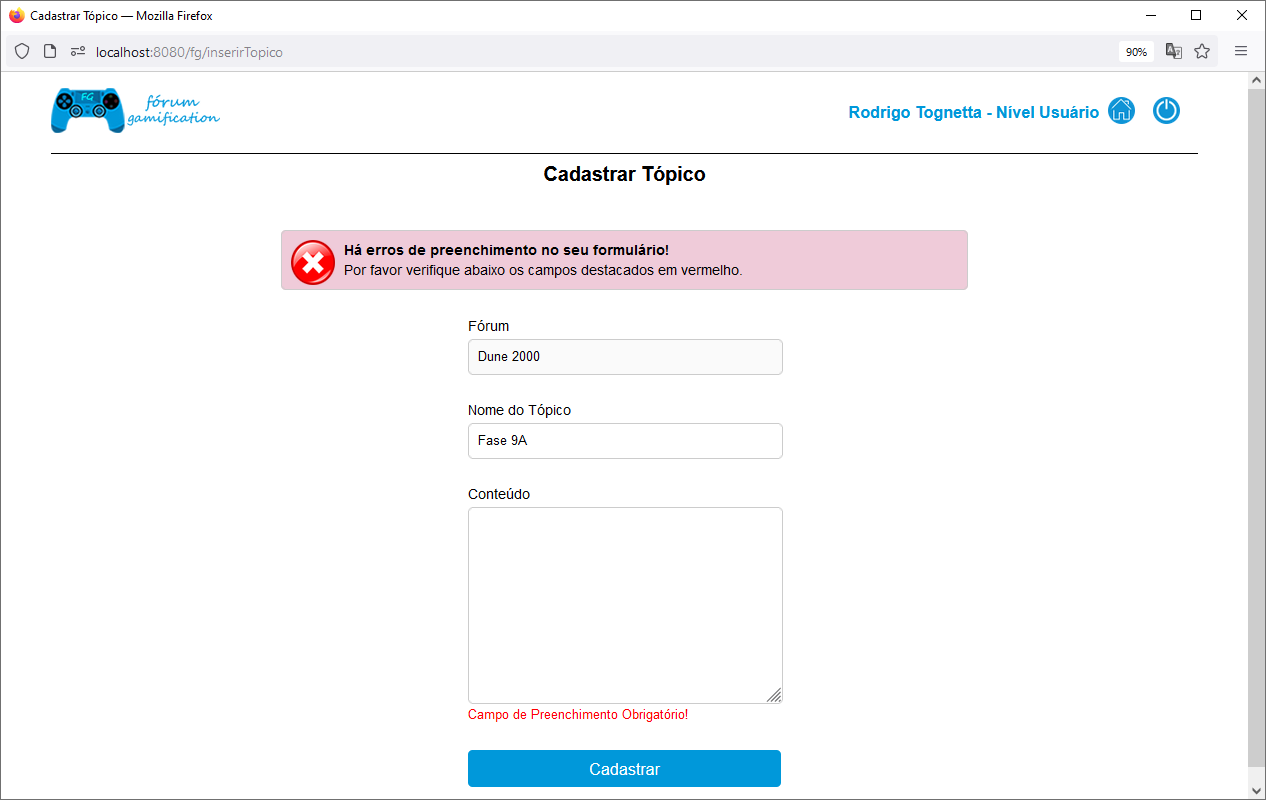Image resolution: width=1266 pixels, height=800 pixels.
Task: Maximize the Firefox window
Action: click(x=1196, y=16)
